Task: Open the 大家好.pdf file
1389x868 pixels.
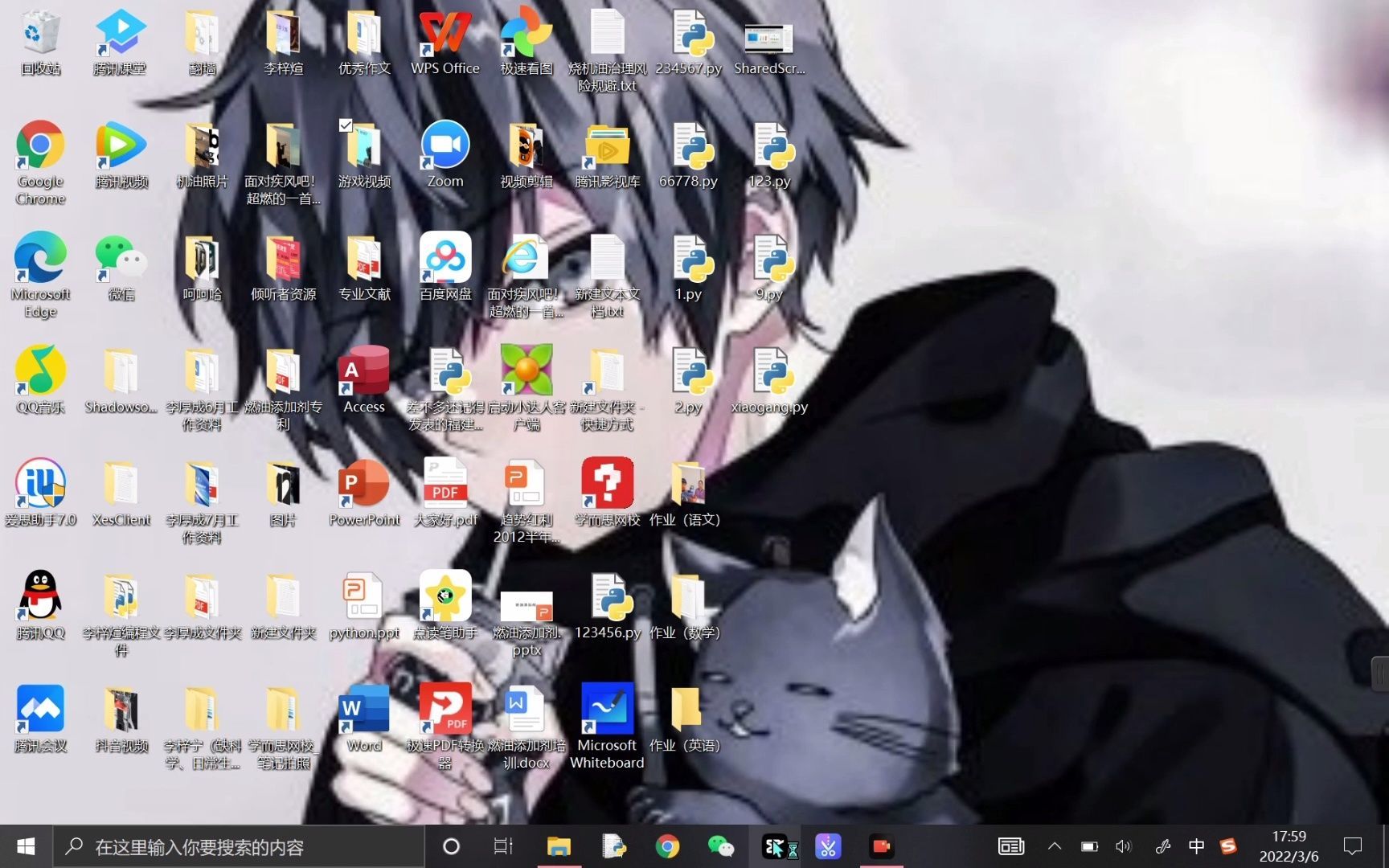Action: pyautogui.click(x=445, y=492)
